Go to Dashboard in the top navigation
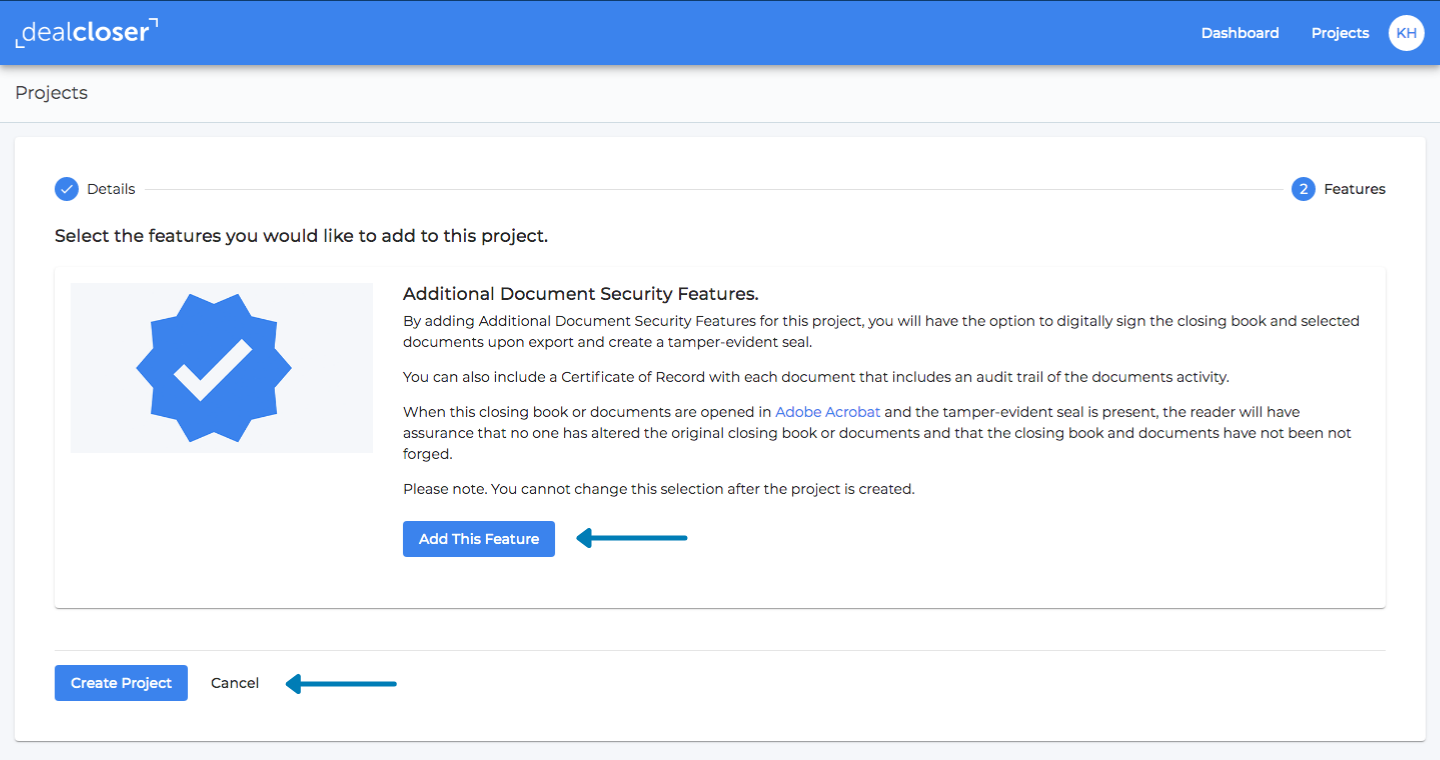Viewport: 1440px width, 760px height. [1240, 33]
